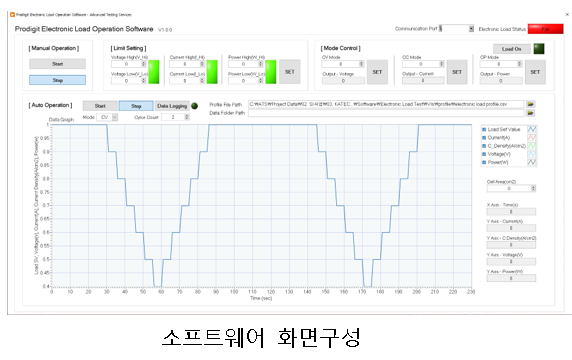The width and height of the screenshot is (572, 360).
Task: Click the Voltage High stepper arrows
Action: click(143, 64)
